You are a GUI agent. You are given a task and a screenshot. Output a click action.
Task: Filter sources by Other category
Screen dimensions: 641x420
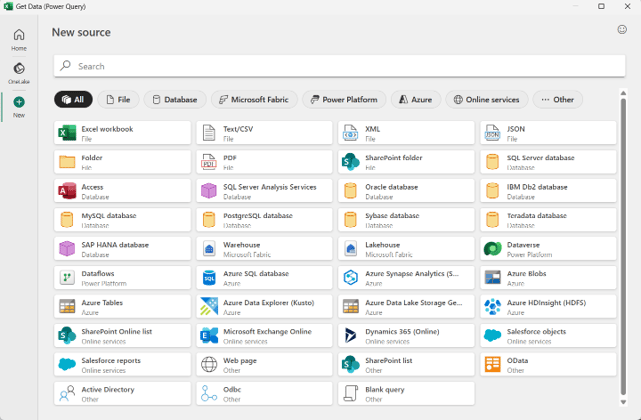[558, 99]
